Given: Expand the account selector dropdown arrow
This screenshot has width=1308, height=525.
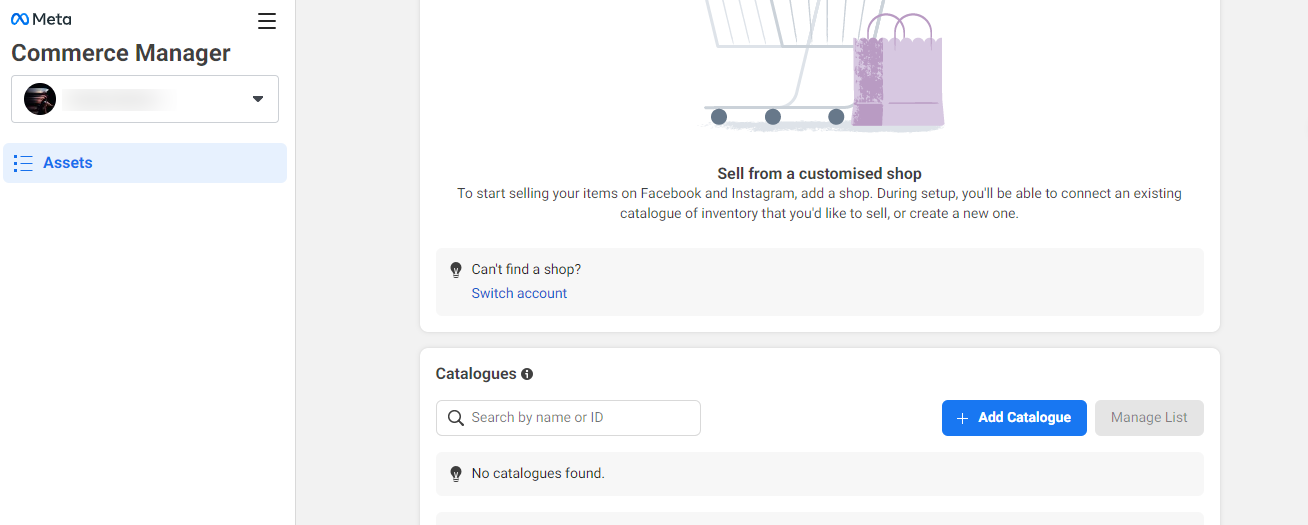Looking at the screenshot, I should (x=258, y=99).
